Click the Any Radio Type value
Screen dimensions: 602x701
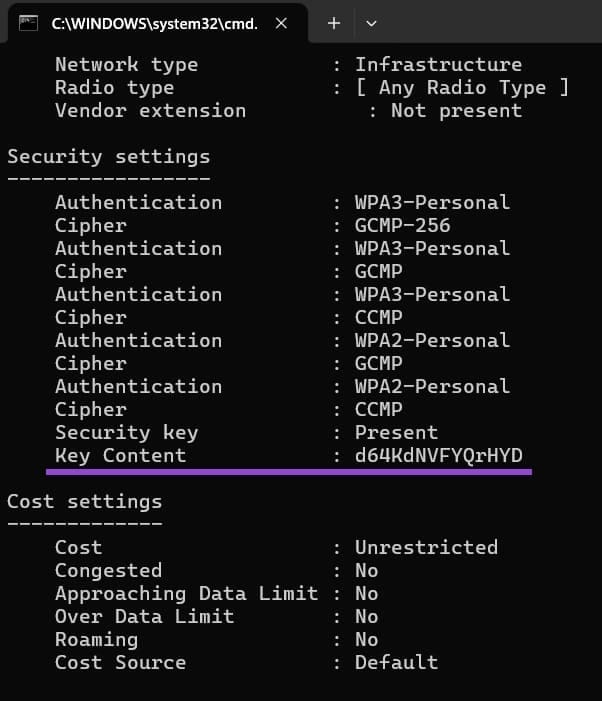click(462, 88)
